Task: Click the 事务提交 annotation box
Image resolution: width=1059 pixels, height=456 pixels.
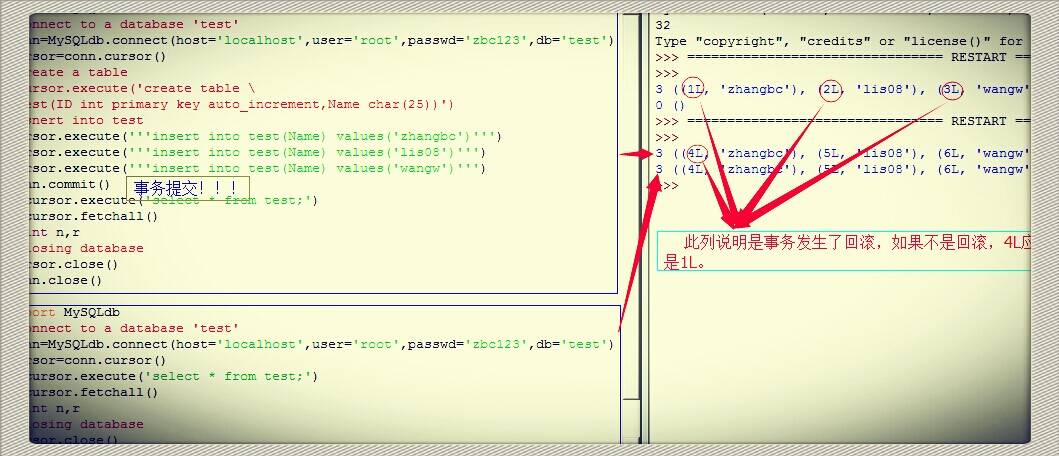Action: point(187,187)
